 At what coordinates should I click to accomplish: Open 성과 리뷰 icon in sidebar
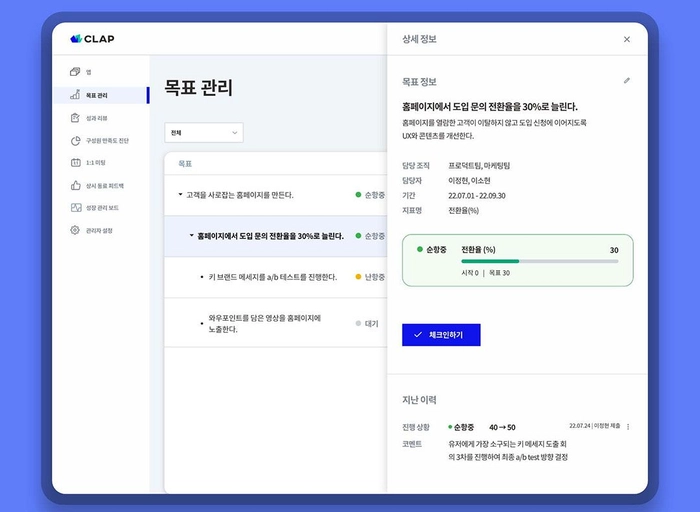pyautogui.click(x=75, y=118)
